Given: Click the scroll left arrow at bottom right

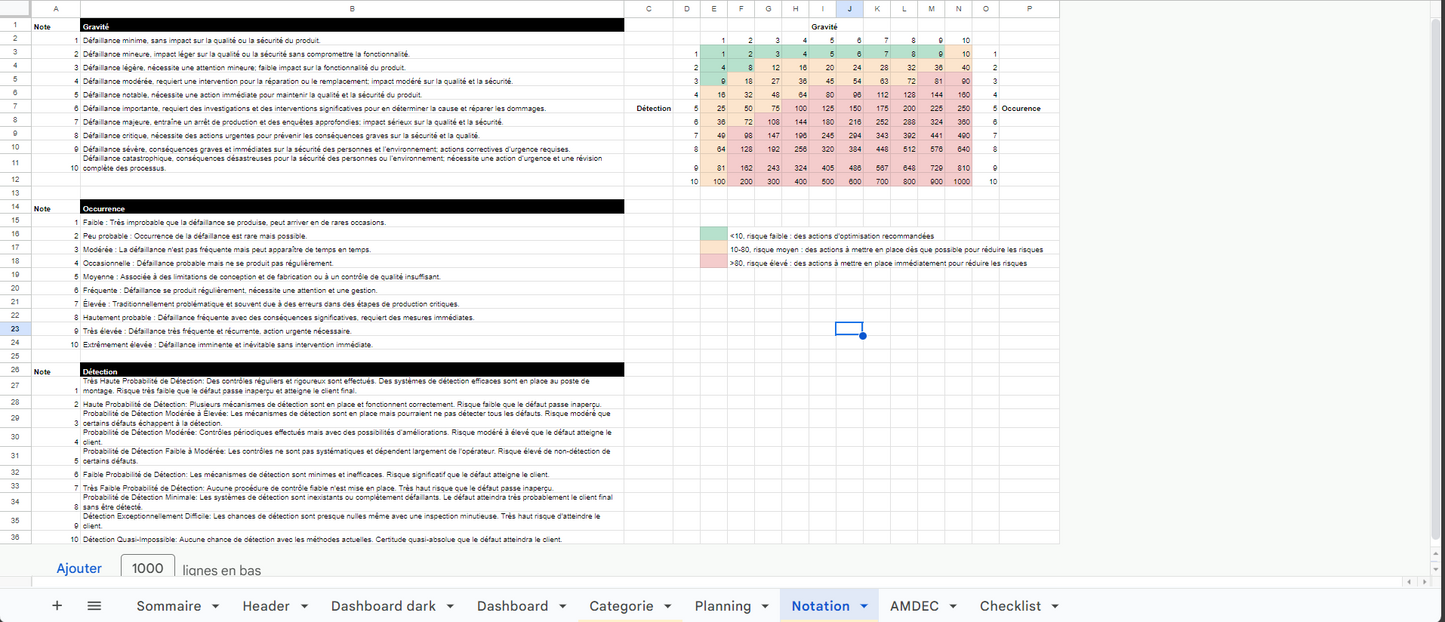Looking at the screenshot, I should pos(1410,581).
